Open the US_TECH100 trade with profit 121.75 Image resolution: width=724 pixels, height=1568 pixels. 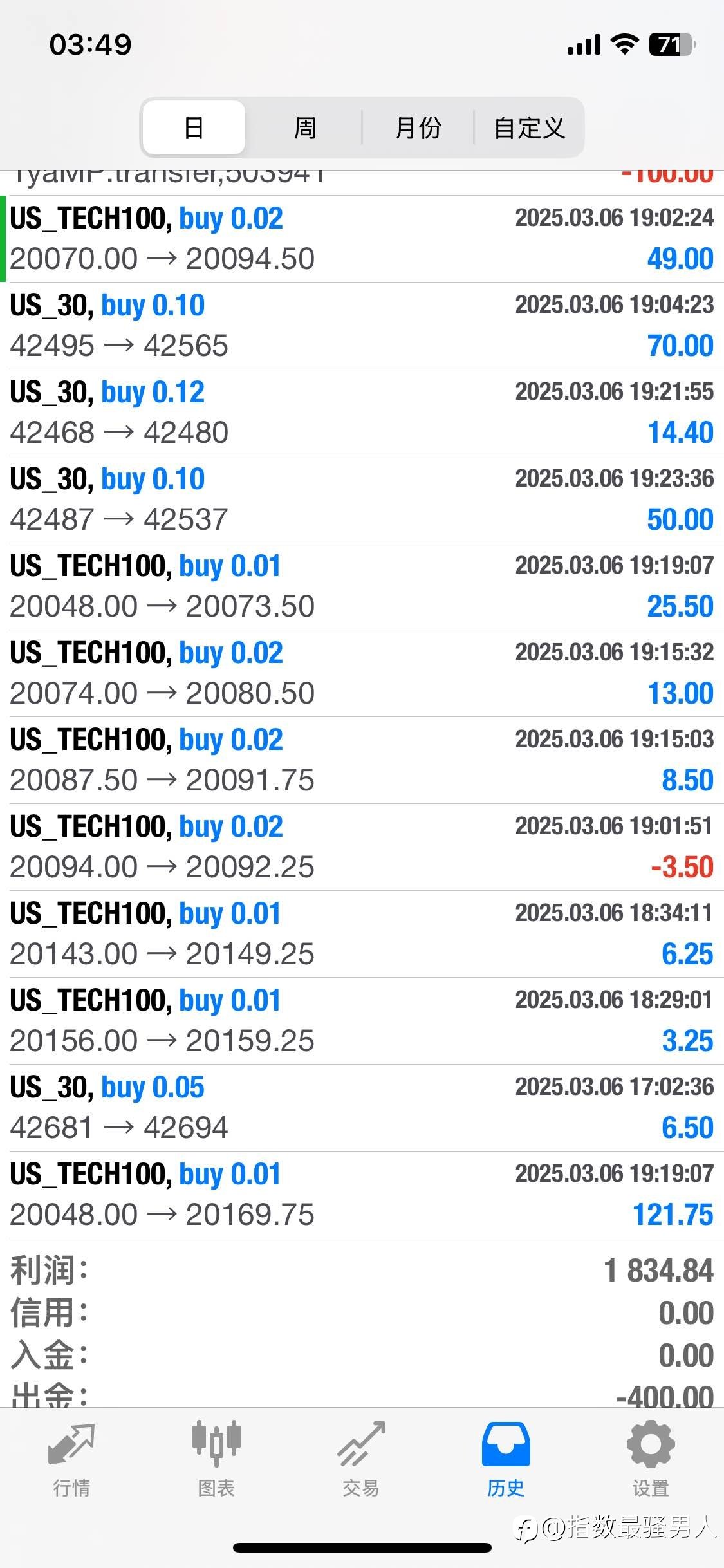(362, 1195)
